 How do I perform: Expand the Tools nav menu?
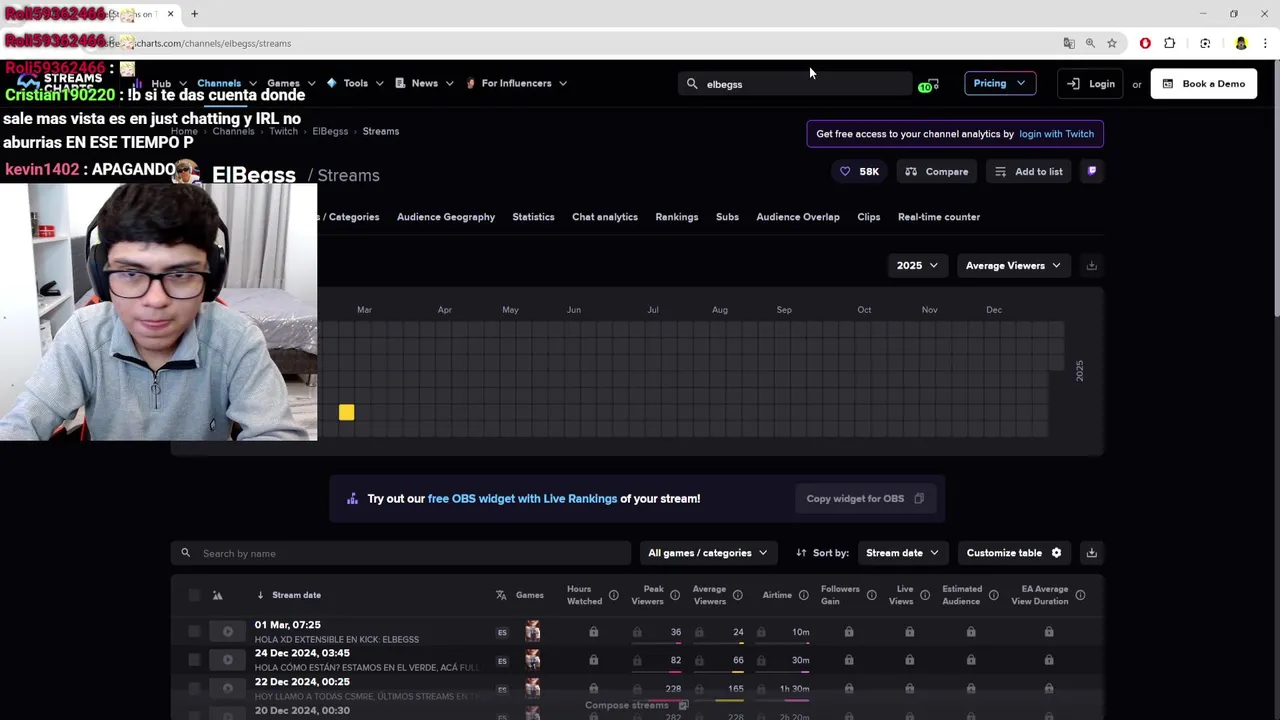click(x=355, y=83)
